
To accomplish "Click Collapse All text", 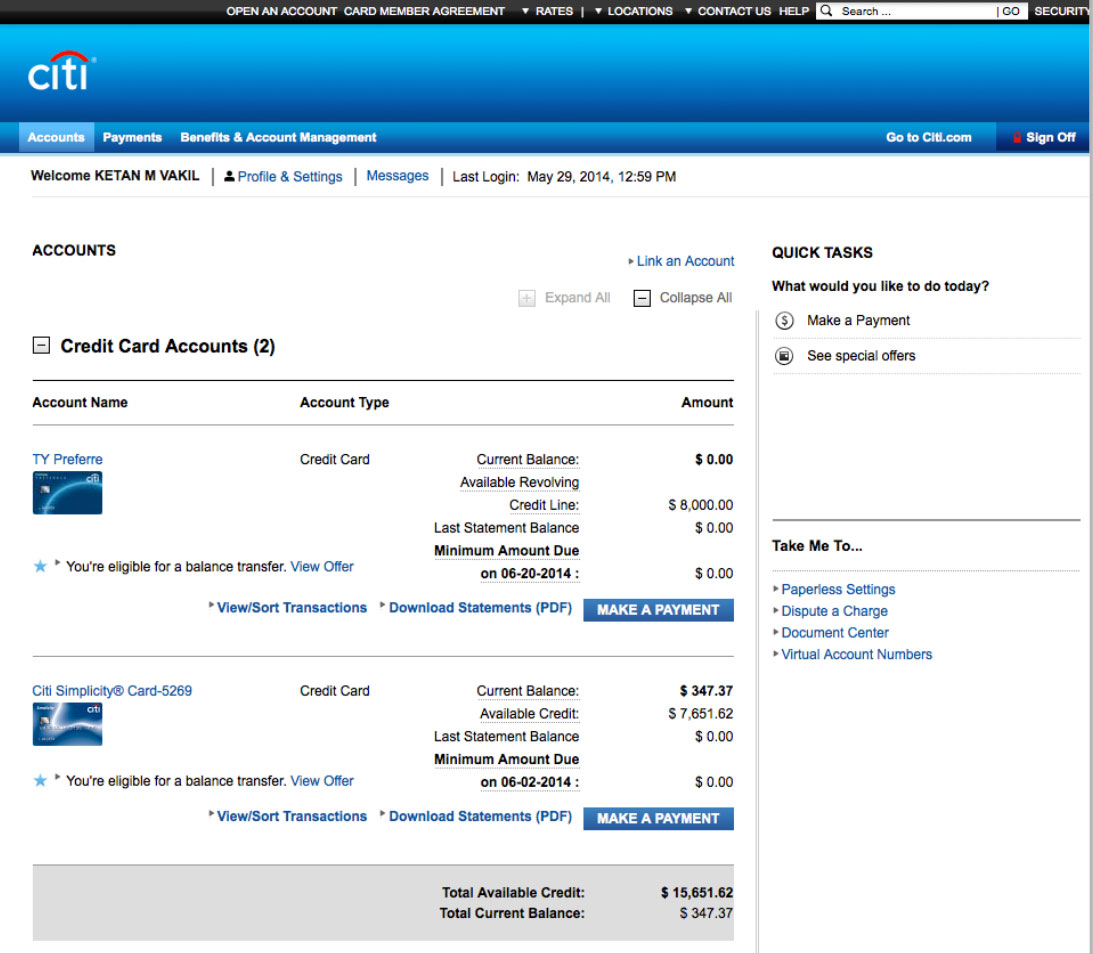I will point(696,298).
